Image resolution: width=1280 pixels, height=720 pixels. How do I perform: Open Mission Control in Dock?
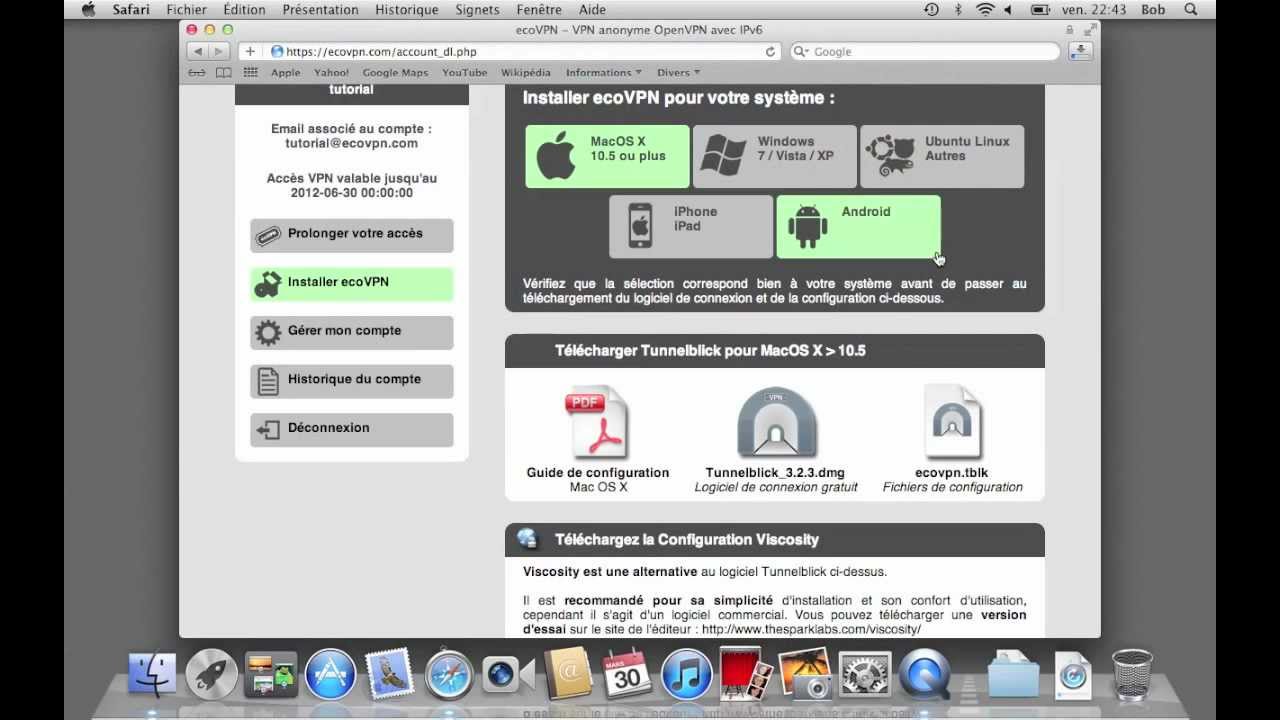271,674
